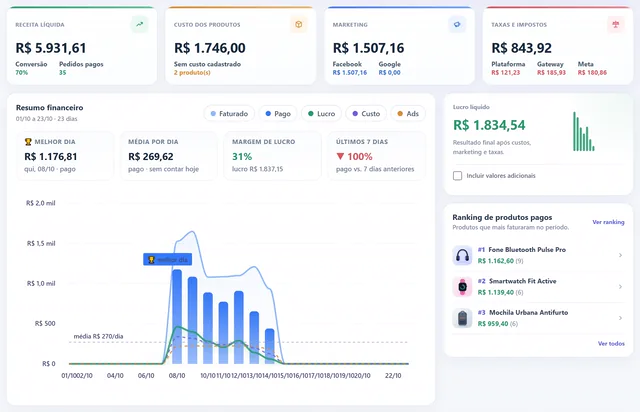Click the R$ 1.139,40 product revenue amount
The width and height of the screenshot is (640, 412).
pos(496,292)
